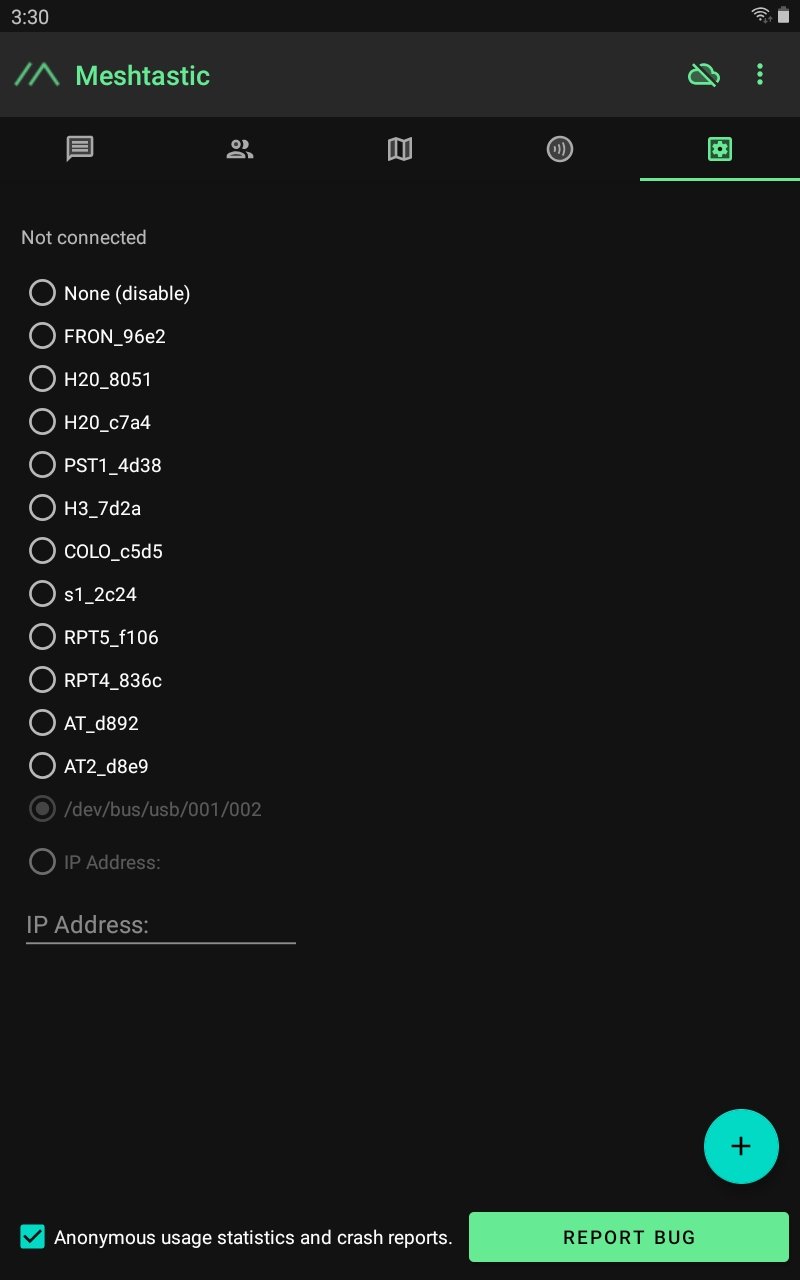The height and width of the screenshot is (1280, 800).
Task: Select the None (disable) radio option
Action: tap(42, 293)
